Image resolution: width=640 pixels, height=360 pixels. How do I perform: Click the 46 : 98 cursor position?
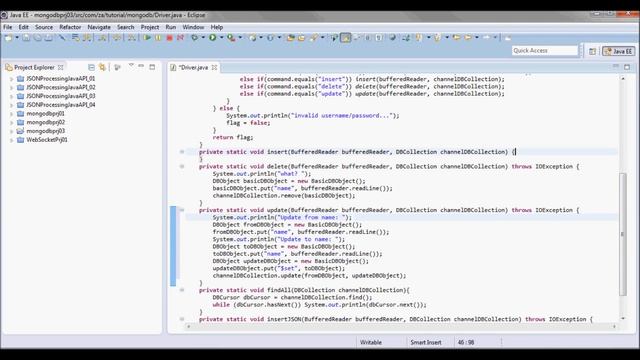tap(466, 342)
